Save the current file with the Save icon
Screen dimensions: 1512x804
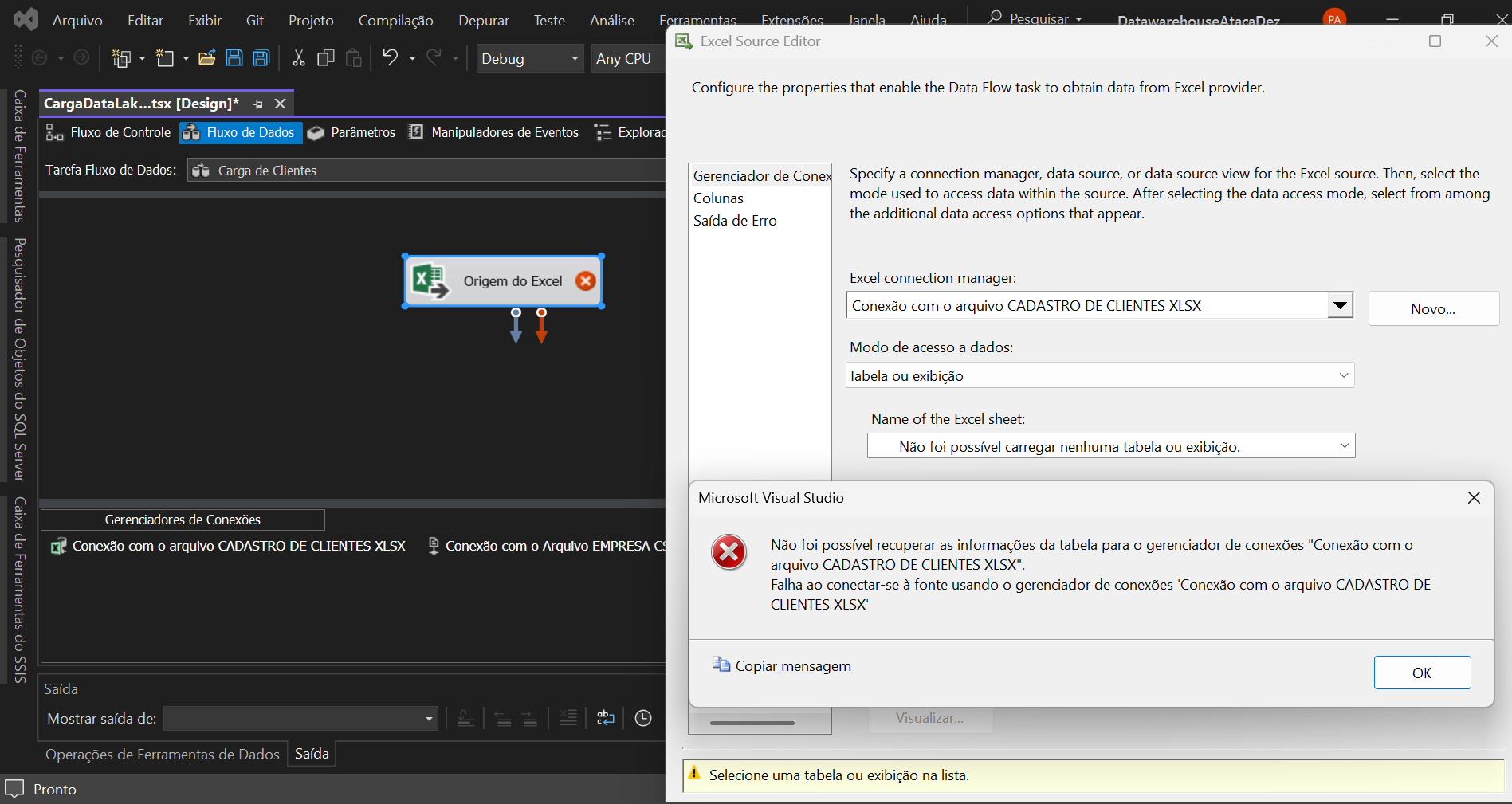(234, 57)
